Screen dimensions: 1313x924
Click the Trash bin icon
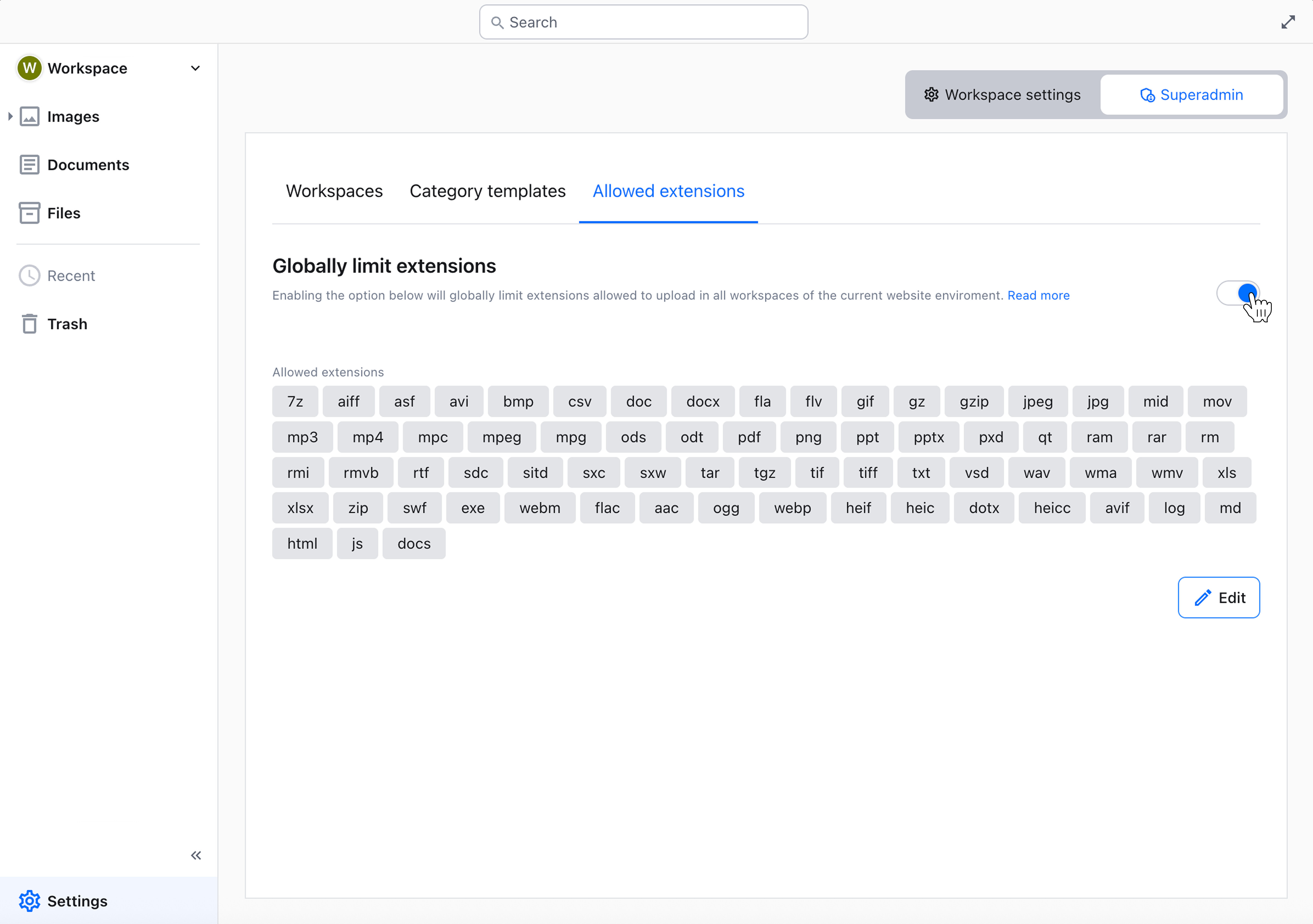click(x=30, y=324)
